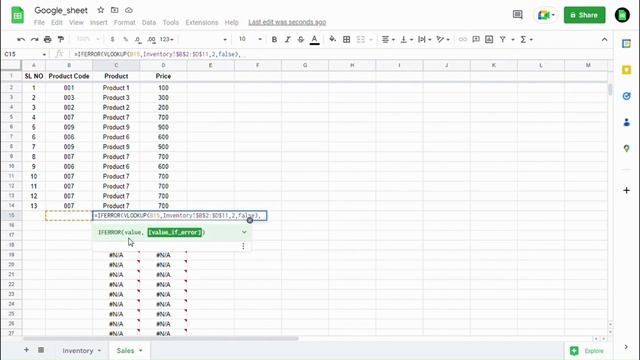Open the comment history icon
Image resolution: width=640 pixels, height=360 pixels.
(x=518, y=15)
